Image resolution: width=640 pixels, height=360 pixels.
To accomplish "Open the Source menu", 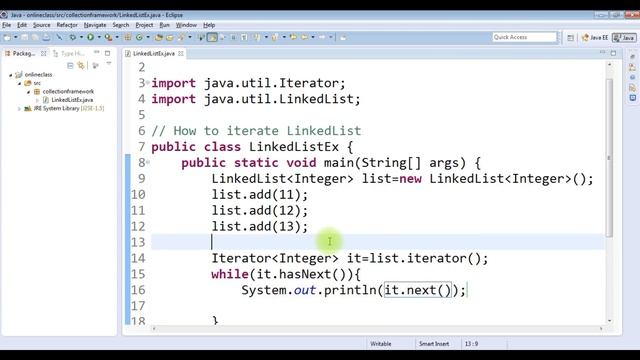I will pos(42,25).
